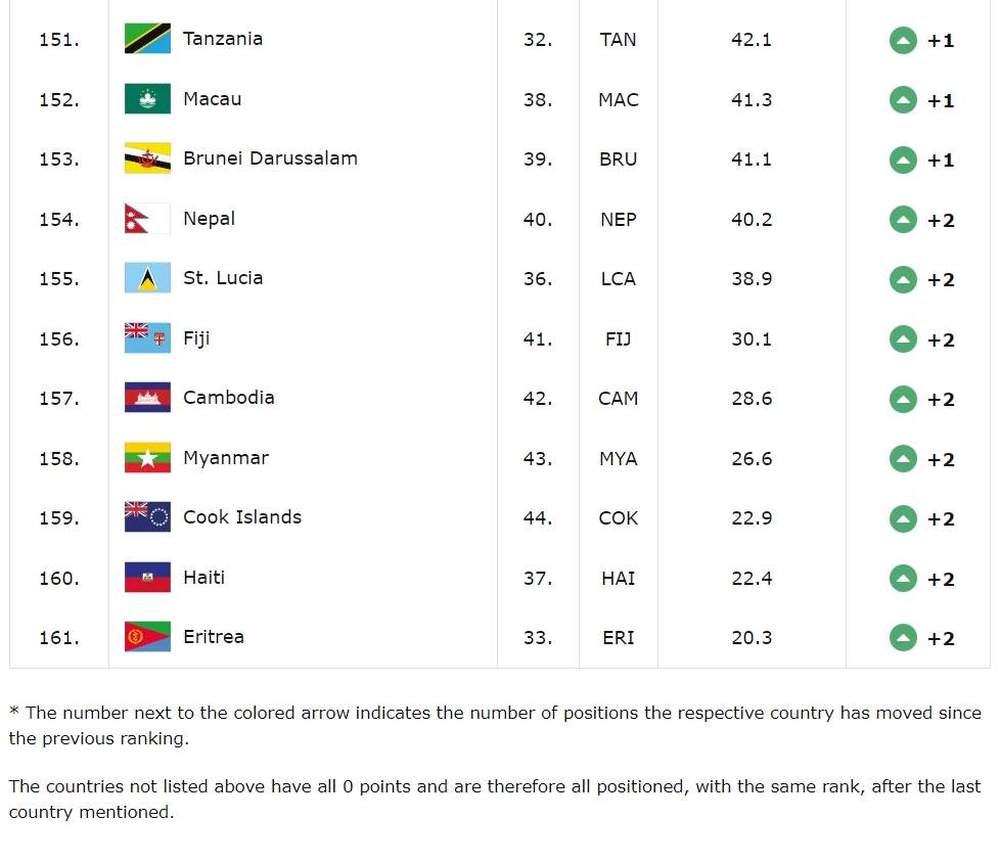This screenshot has height=864, width=1000.
Task: Click the Cambodia flag icon
Action: click(147, 398)
